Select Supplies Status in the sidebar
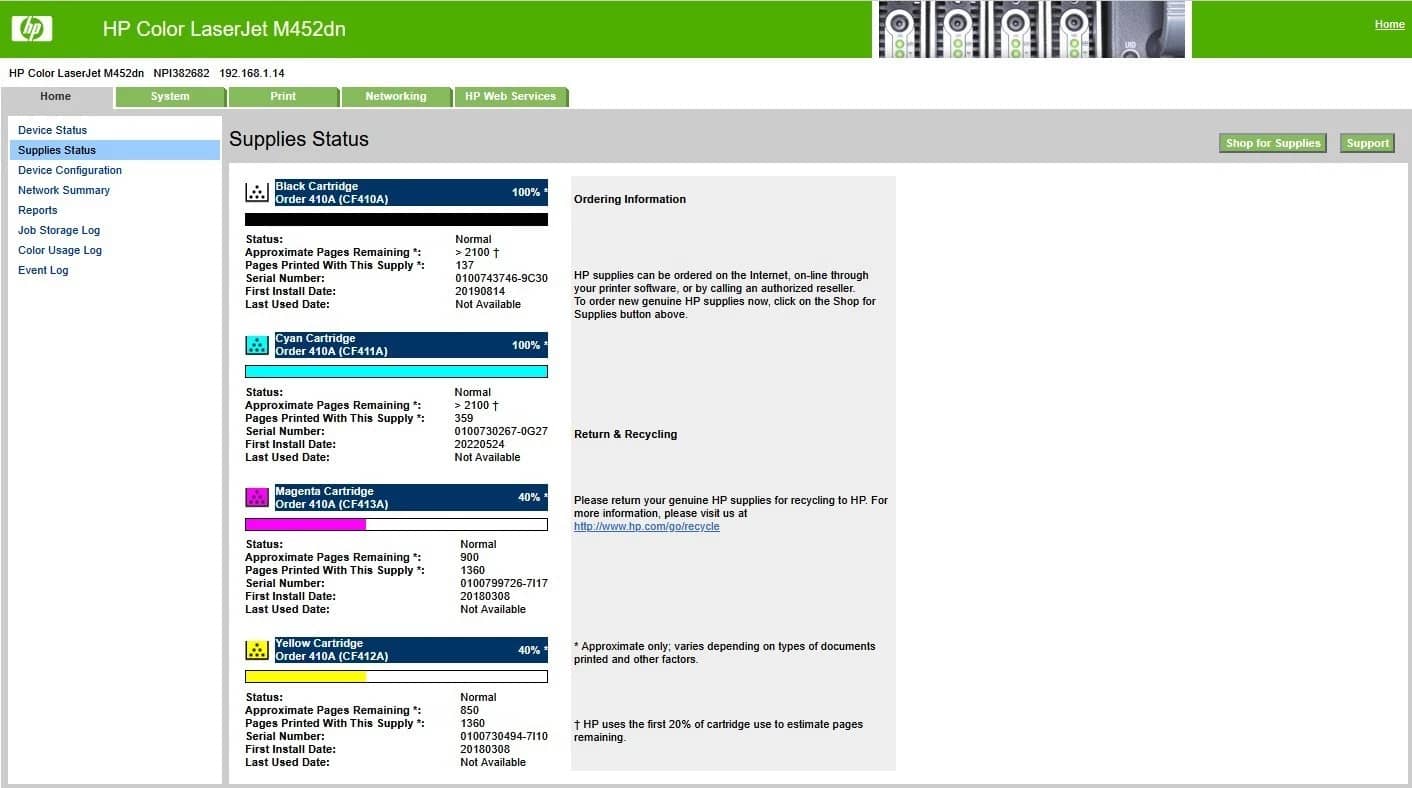This screenshot has height=788, width=1412. point(115,150)
